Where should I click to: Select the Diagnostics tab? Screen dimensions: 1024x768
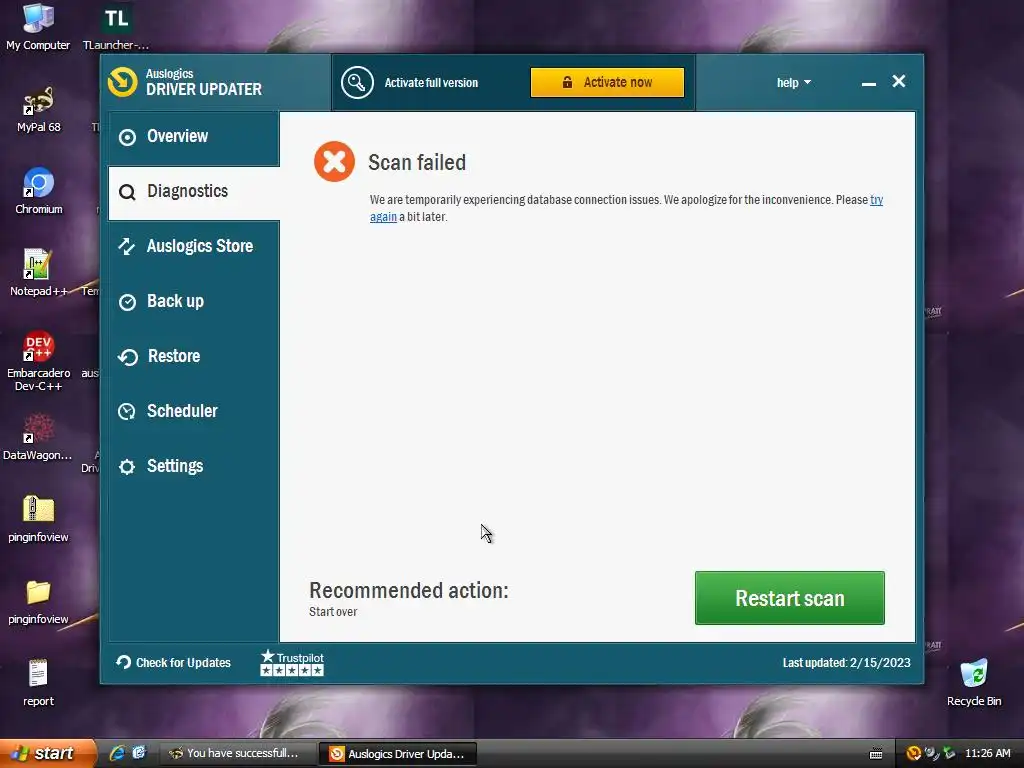194,191
